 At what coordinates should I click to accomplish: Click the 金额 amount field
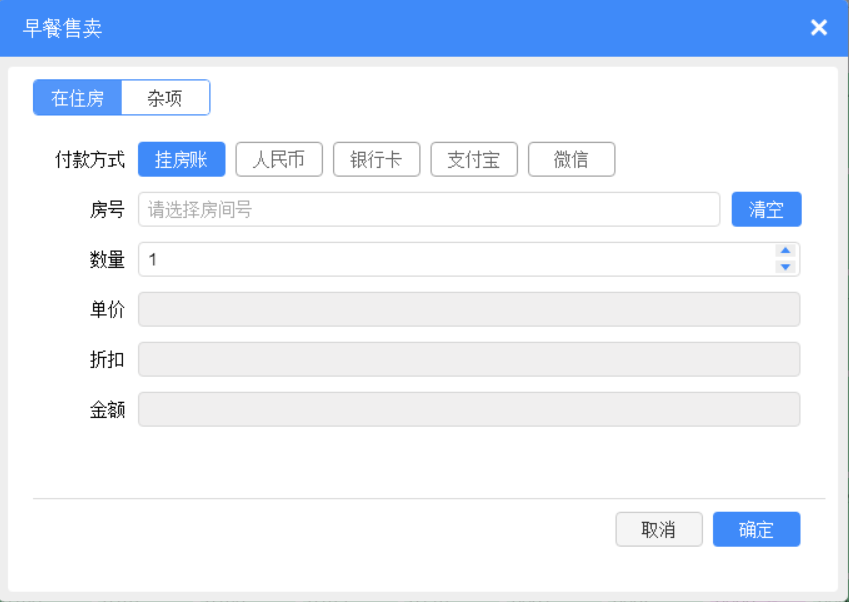[x=469, y=409]
